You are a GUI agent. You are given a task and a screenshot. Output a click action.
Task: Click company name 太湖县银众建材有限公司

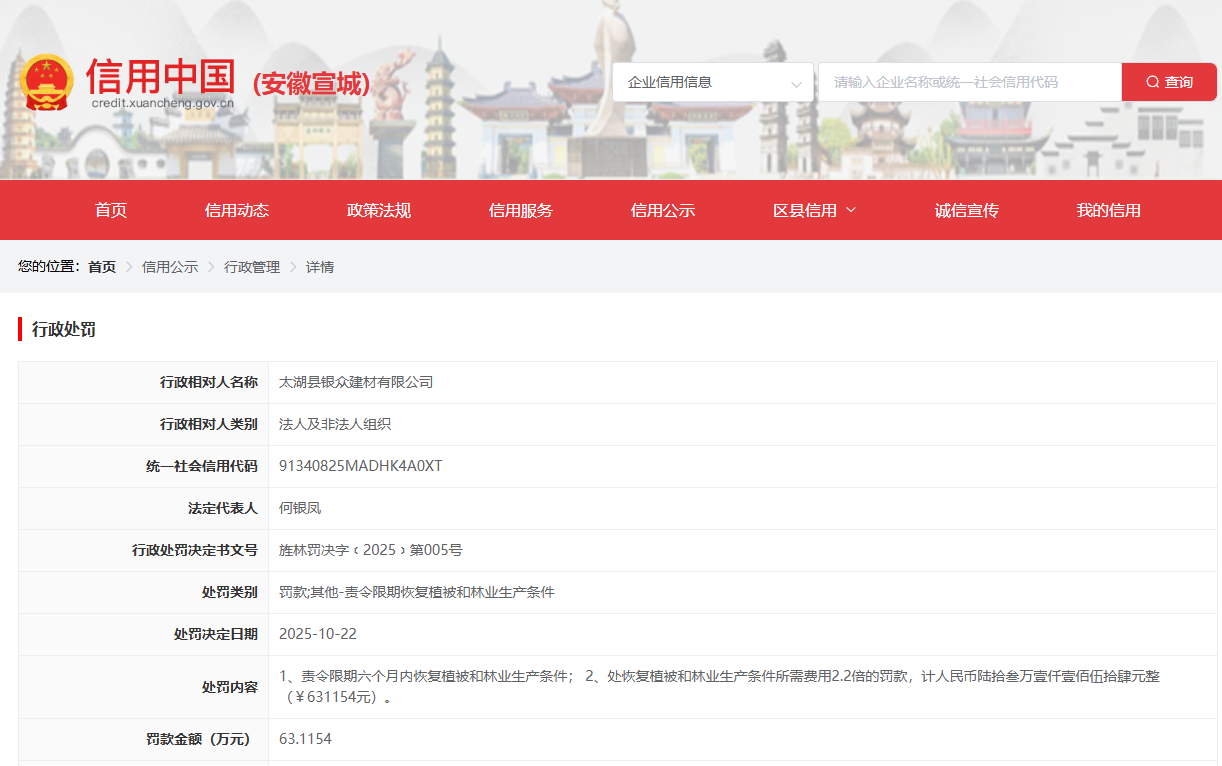click(x=356, y=382)
